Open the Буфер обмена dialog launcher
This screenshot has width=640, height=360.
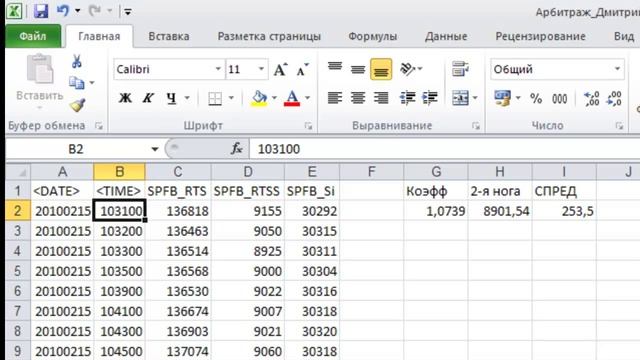point(99,126)
